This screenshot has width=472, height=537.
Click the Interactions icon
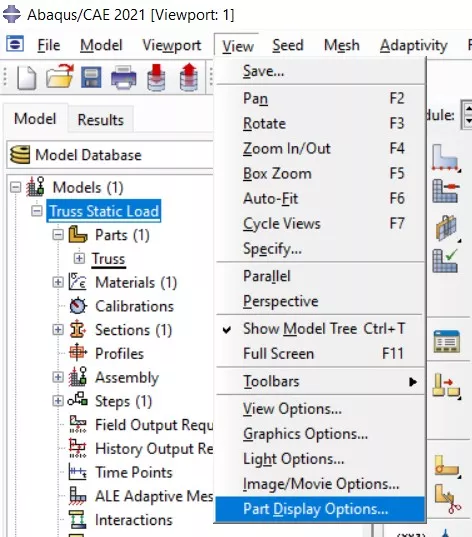[x=77, y=519]
